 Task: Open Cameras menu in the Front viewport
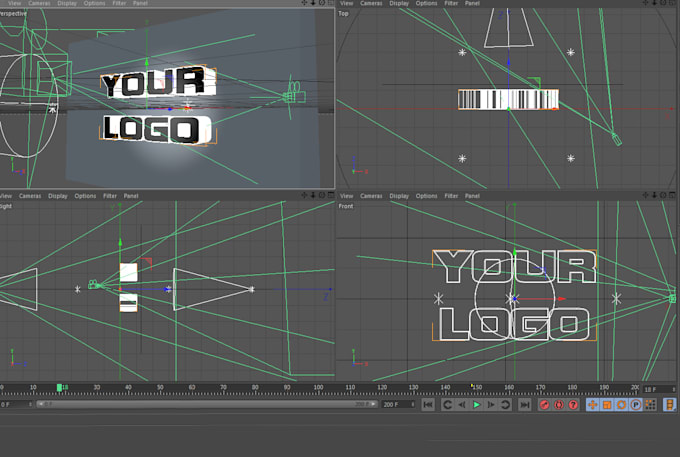click(371, 196)
